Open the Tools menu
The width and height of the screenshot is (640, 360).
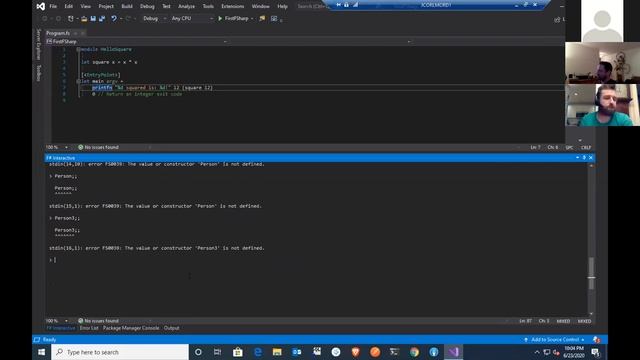pos(208,6)
